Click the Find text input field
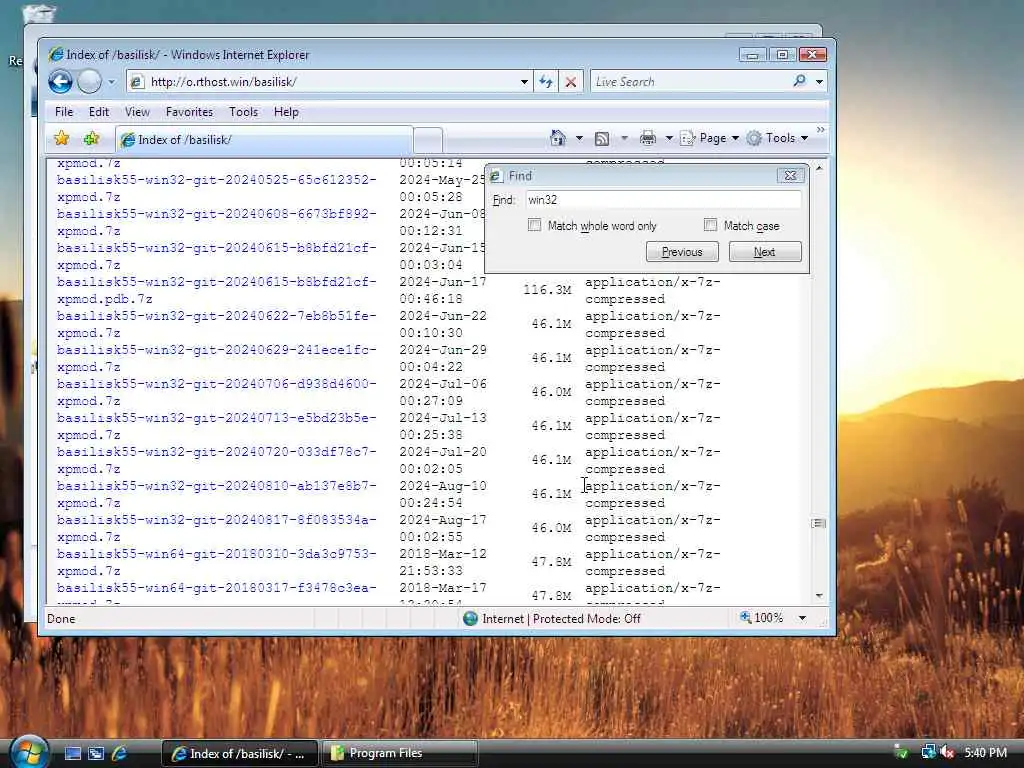 click(x=664, y=200)
